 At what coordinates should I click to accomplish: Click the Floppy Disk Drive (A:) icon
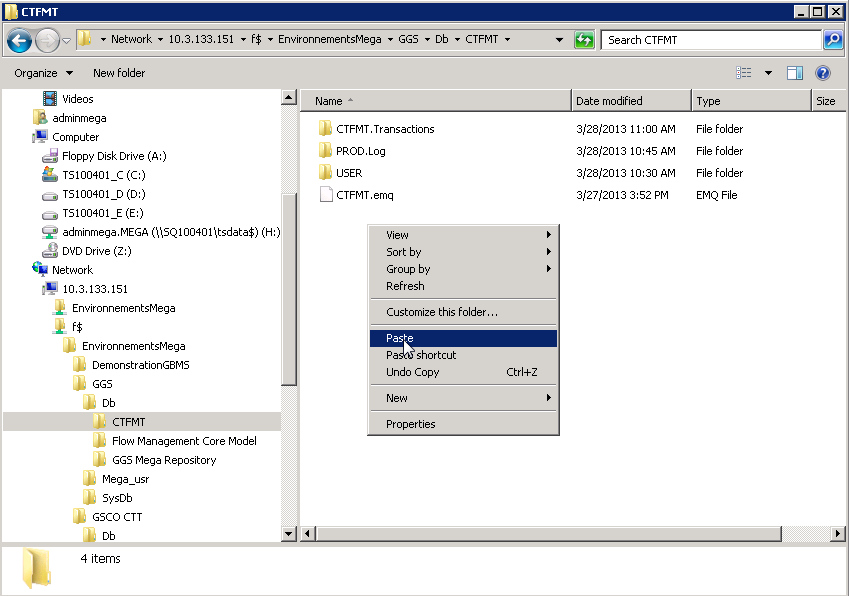(x=51, y=156)
